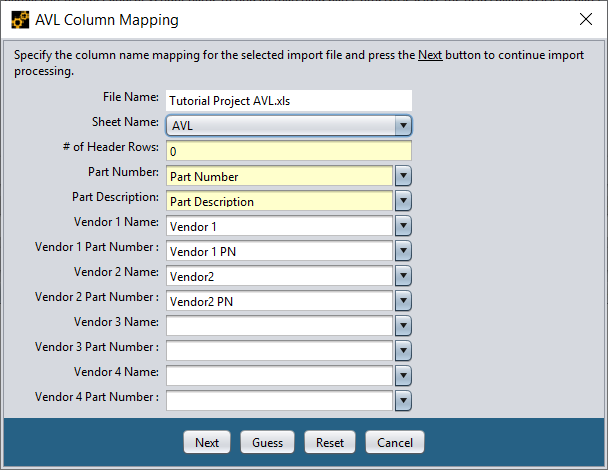Open the Vendor 3 Name dropdown arrow
Viewport: 608px width, 470px height.
(x=403, y=325)
